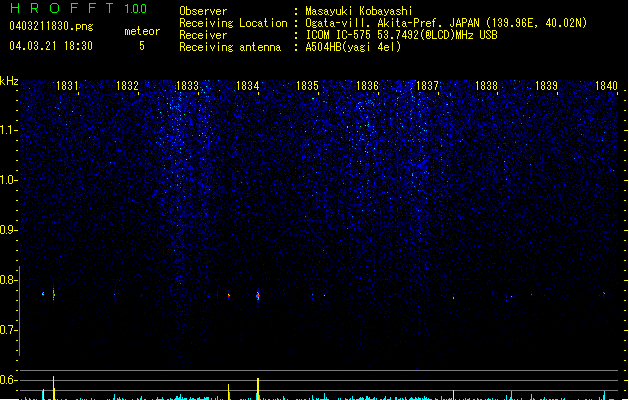Click the 0.6 kHz axis label
Screen dimensions: 629x400
coord(8,380)
